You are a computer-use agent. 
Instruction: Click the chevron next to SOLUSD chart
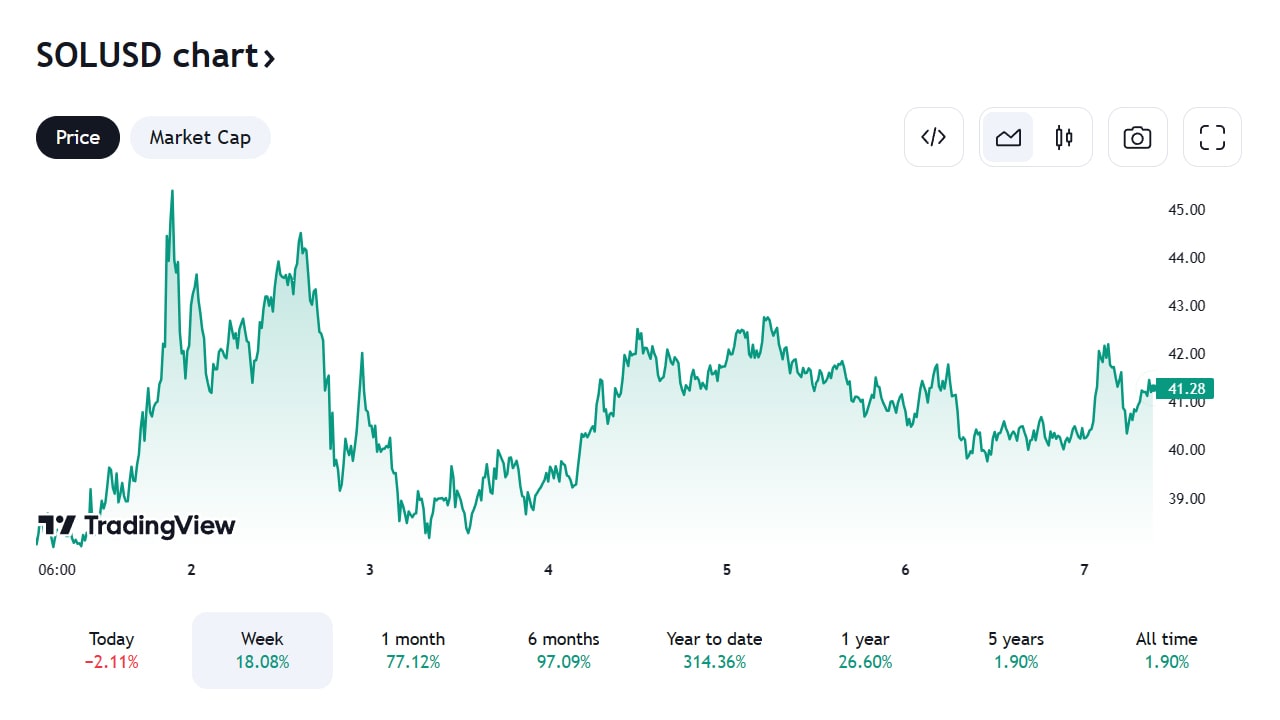click(268, 58)
